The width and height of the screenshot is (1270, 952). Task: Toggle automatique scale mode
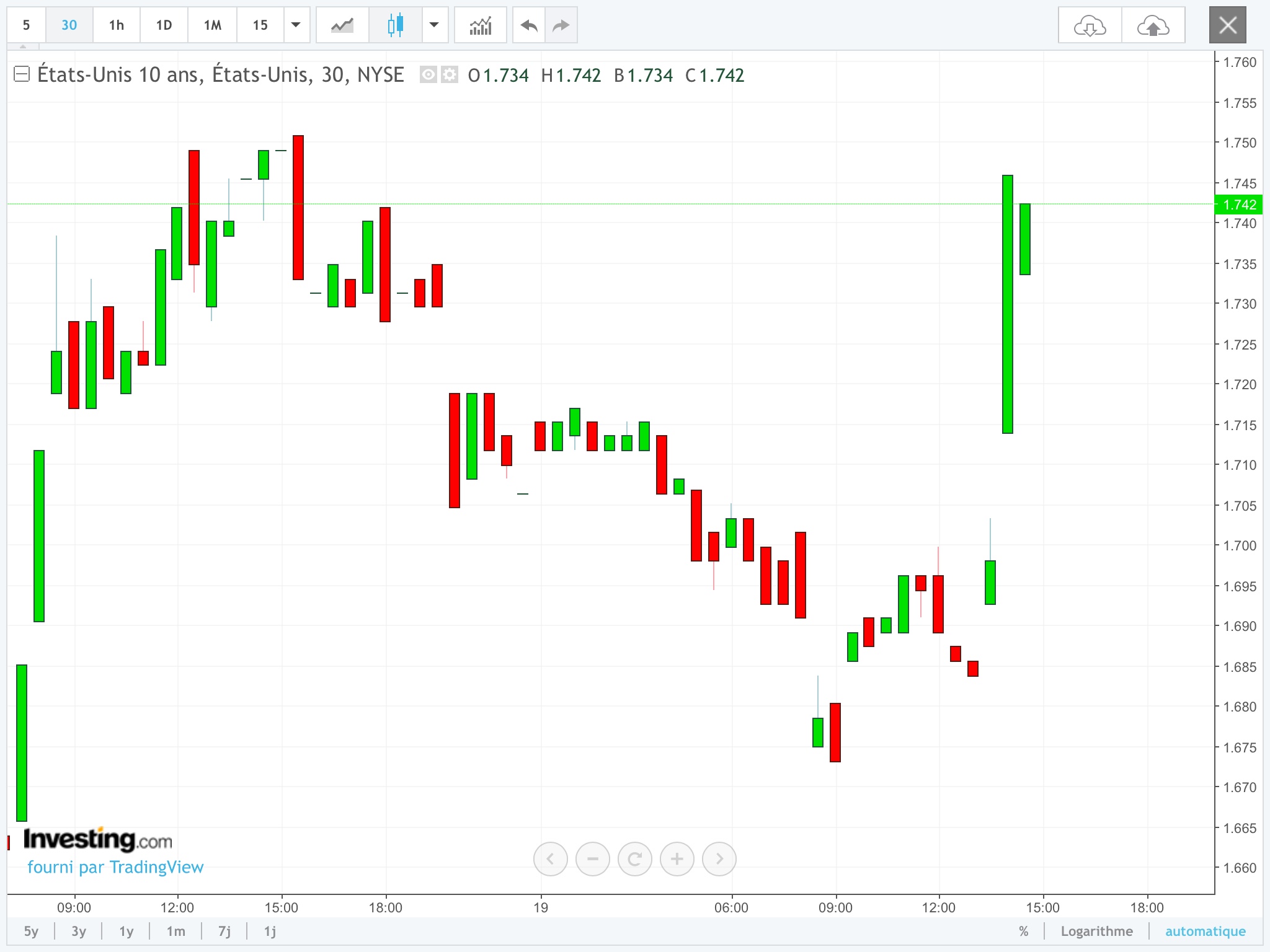click(x=1205, y=931)
